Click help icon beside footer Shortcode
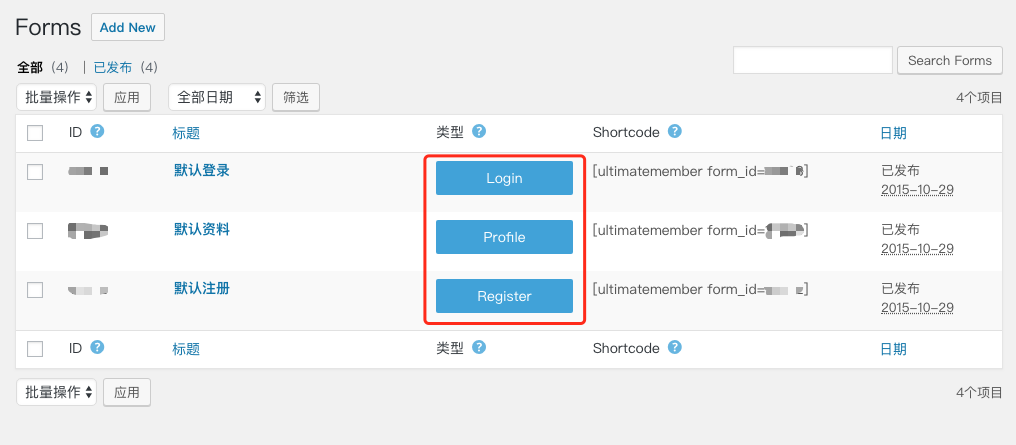This screenshot has width=1016, height=445. tap(675, 347)
